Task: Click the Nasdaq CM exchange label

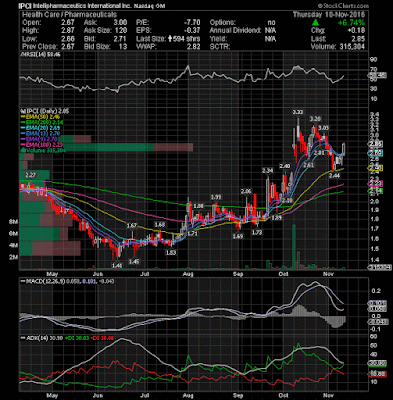Action: [x=149, y=6]
